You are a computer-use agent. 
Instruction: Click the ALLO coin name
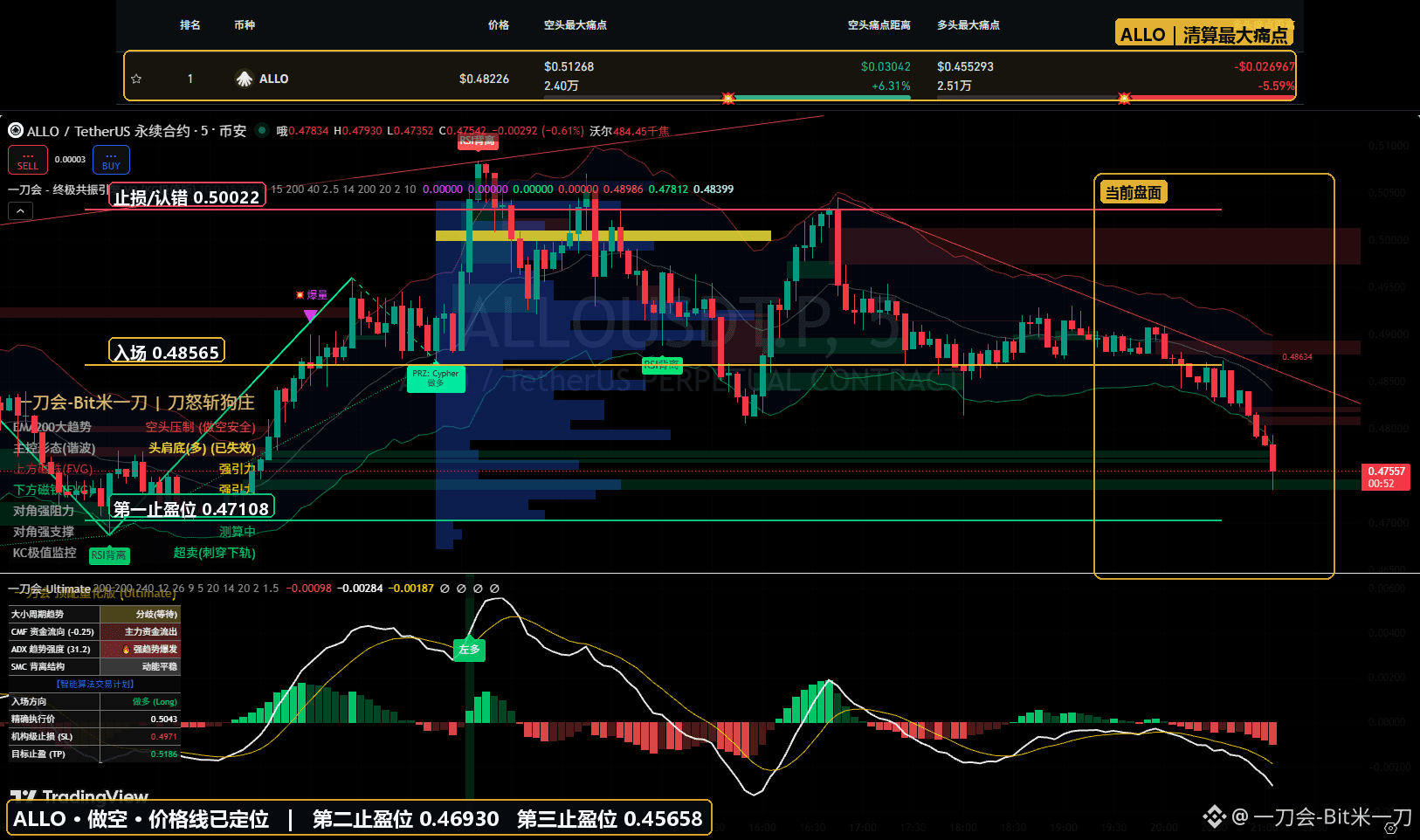tap(274, 79)
